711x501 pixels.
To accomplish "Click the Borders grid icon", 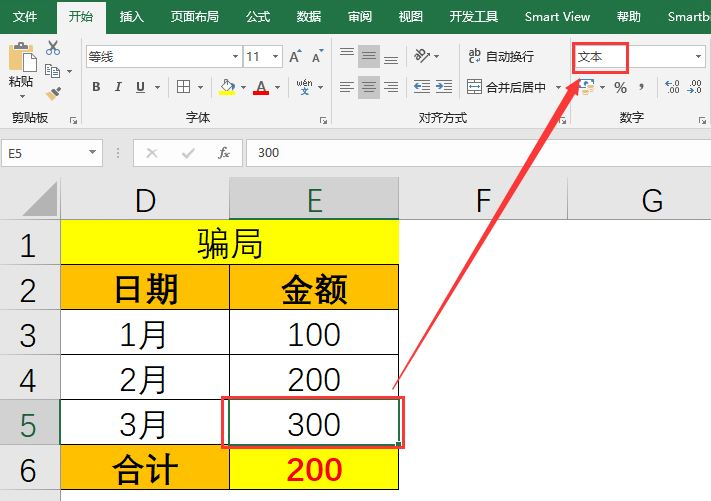I will (183, 87).
